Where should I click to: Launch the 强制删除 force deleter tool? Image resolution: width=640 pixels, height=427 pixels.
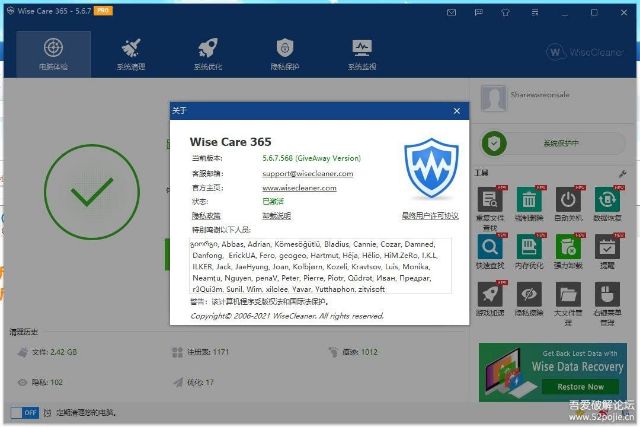click(x=529, y=200)
